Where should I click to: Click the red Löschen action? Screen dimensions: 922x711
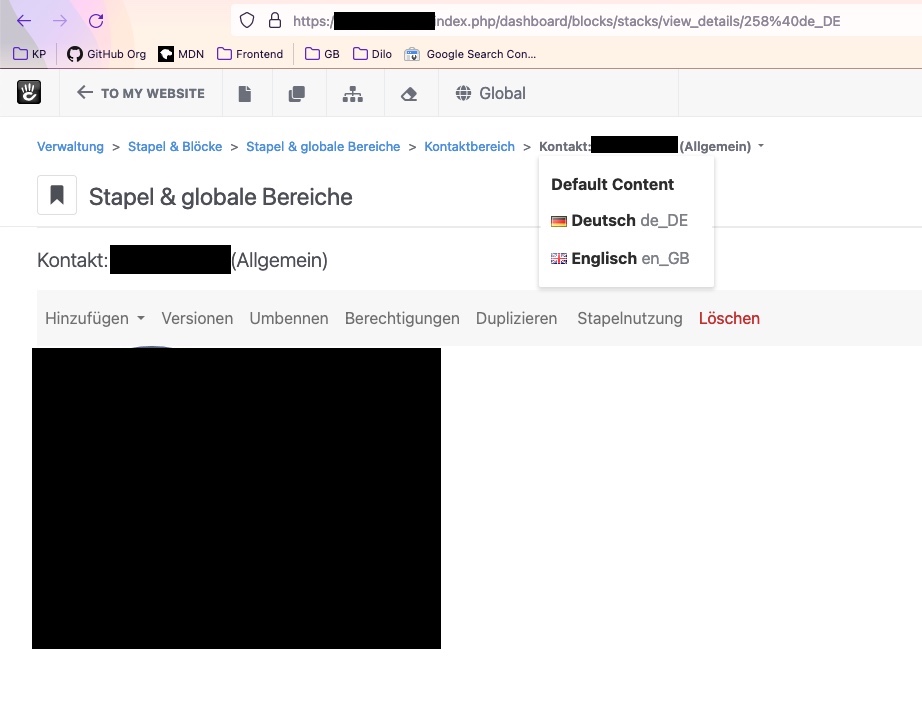[x=729, y=317]
